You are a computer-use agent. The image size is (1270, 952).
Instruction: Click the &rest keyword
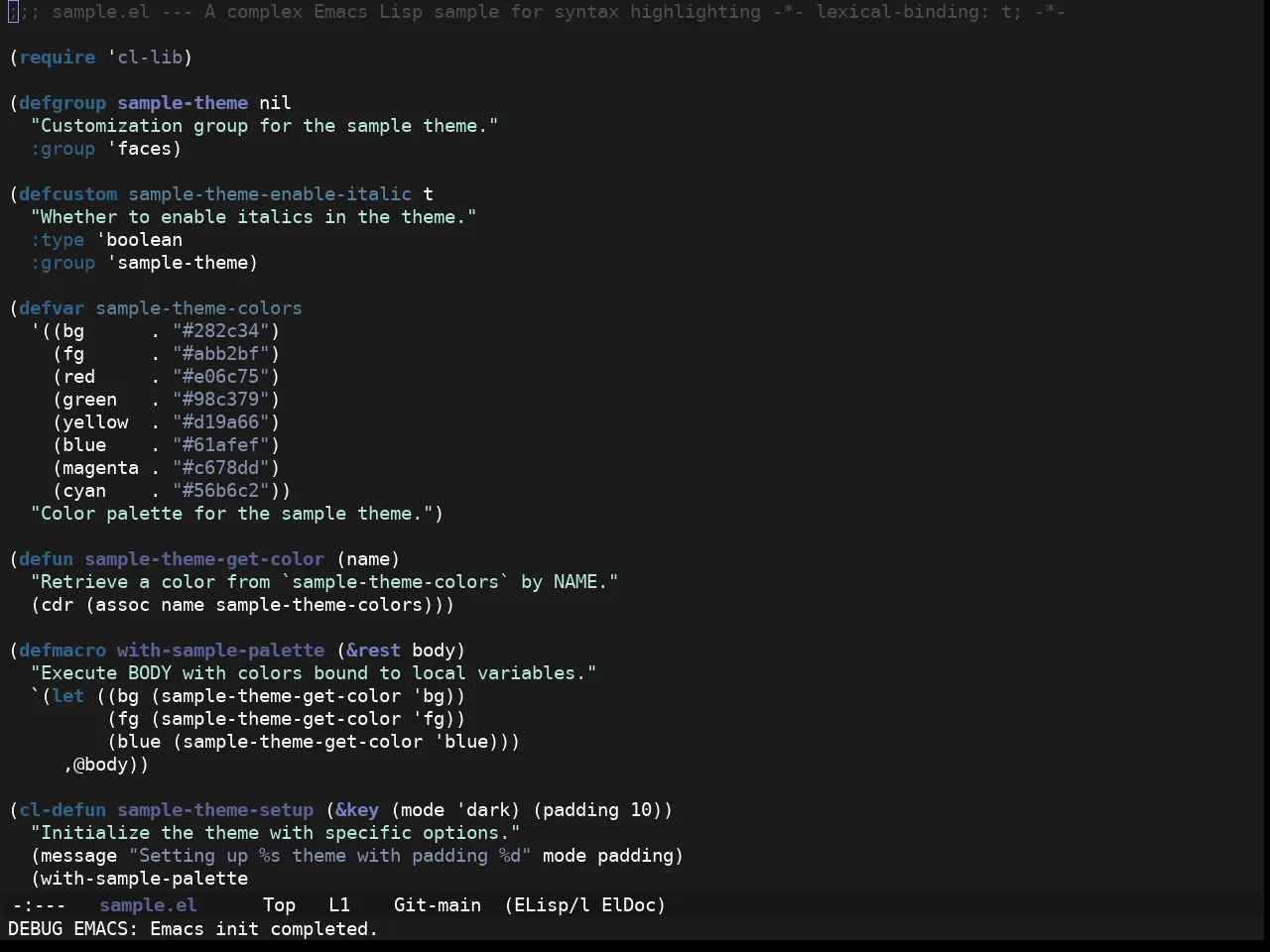[374, 651]
